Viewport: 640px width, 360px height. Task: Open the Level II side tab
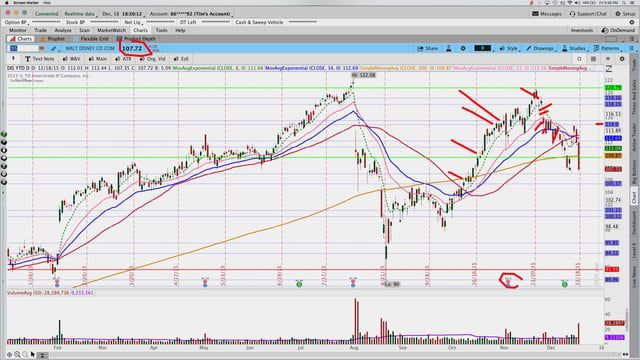[x=634, y=250]
